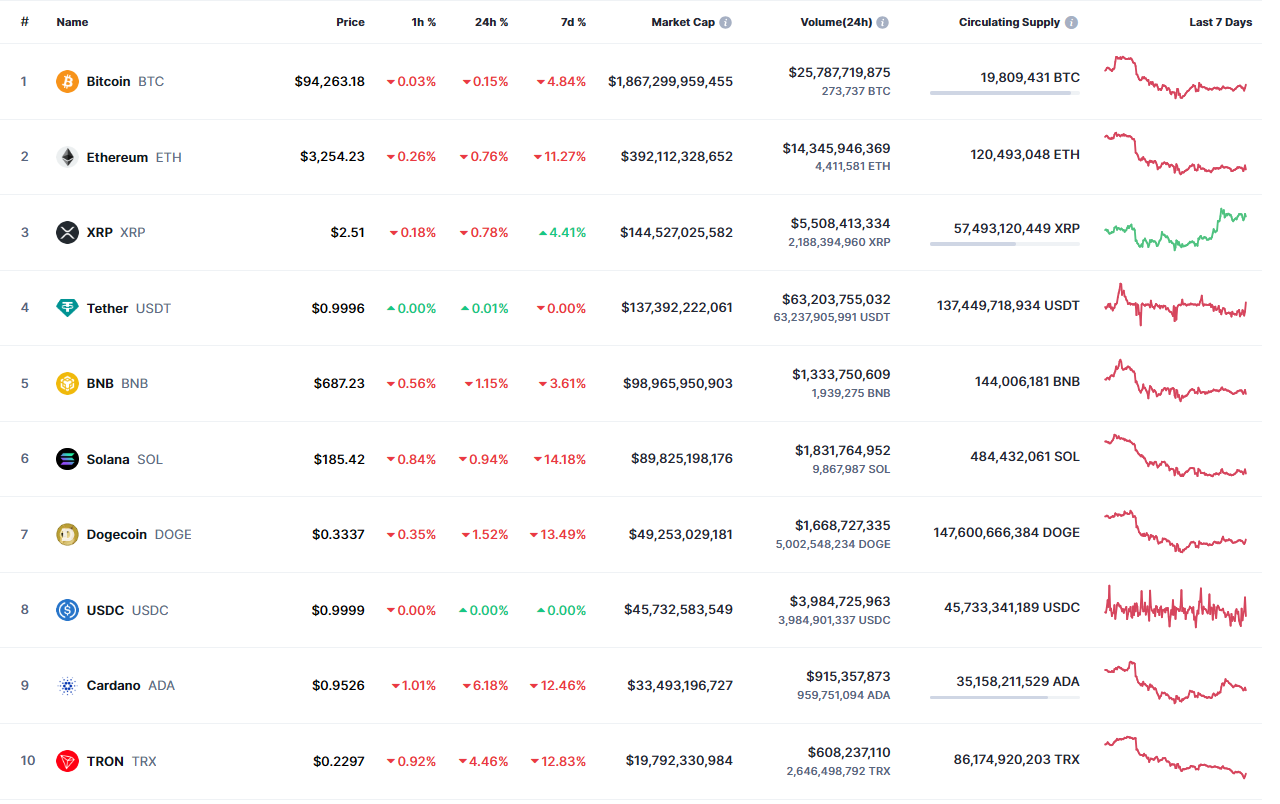Image resolution: width=1280 pixels, height=804 pixels.
Task: Click Ethereum market cap $392,112,328,652
Action: coord(676,157)
